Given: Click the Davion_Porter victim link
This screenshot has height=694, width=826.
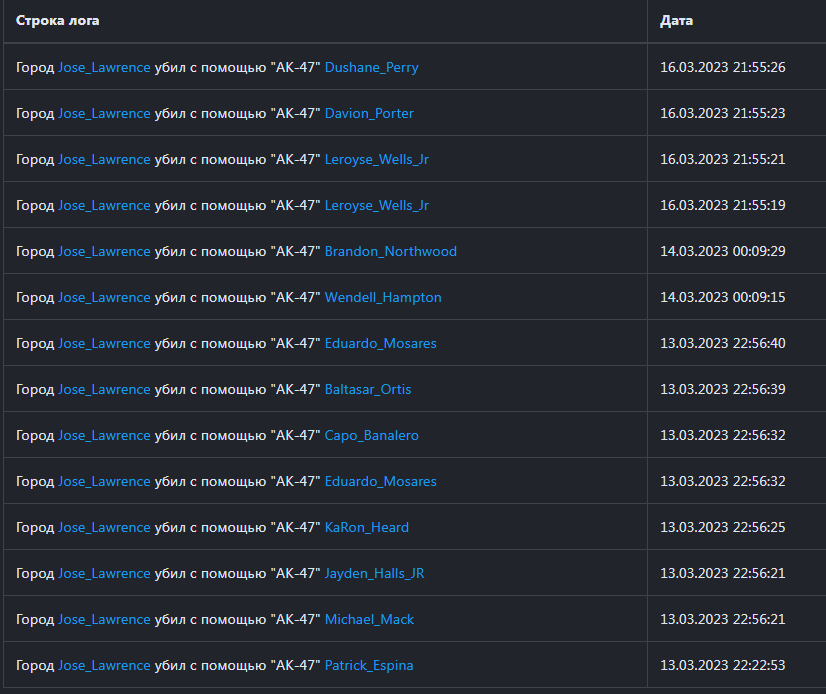Looking at the screenshot, I should [369, 114].
